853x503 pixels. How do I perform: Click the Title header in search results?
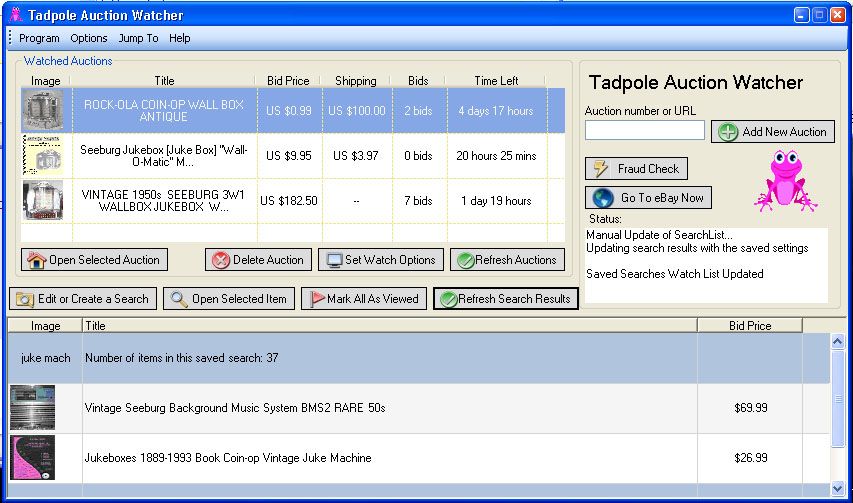point(390,326)
